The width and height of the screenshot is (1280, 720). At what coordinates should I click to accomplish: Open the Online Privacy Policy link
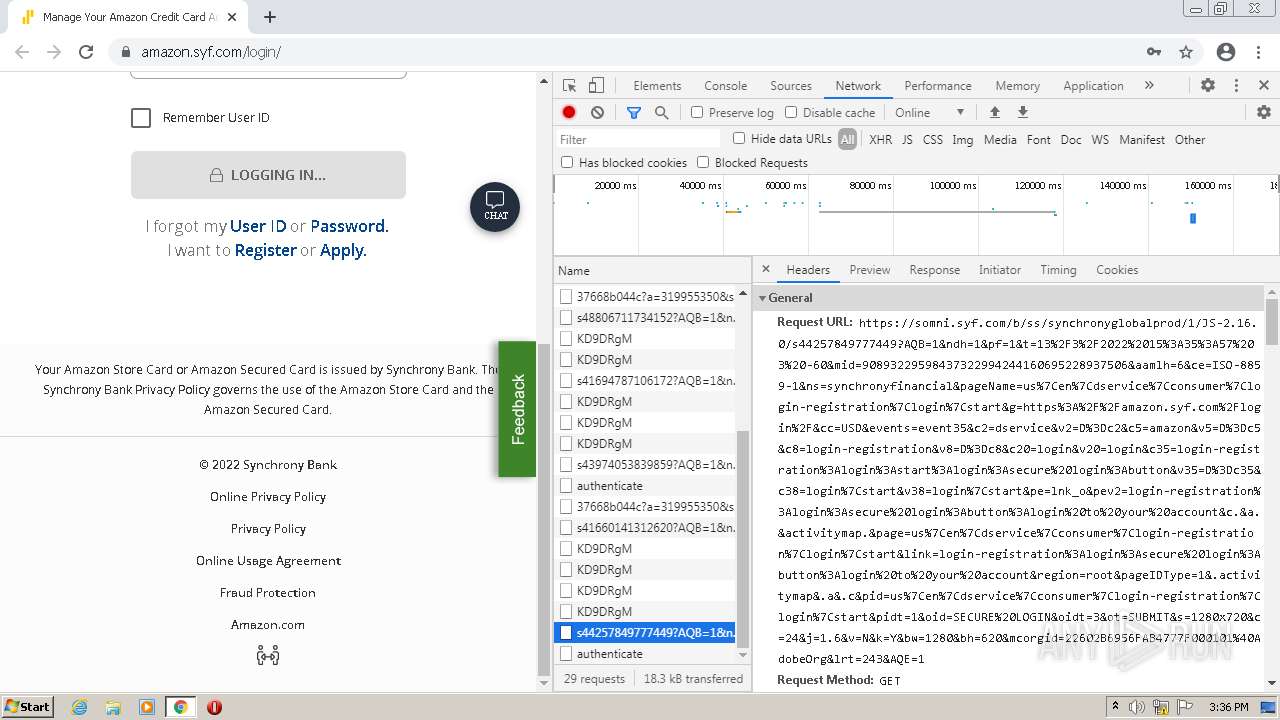click(x=268, y=497)
